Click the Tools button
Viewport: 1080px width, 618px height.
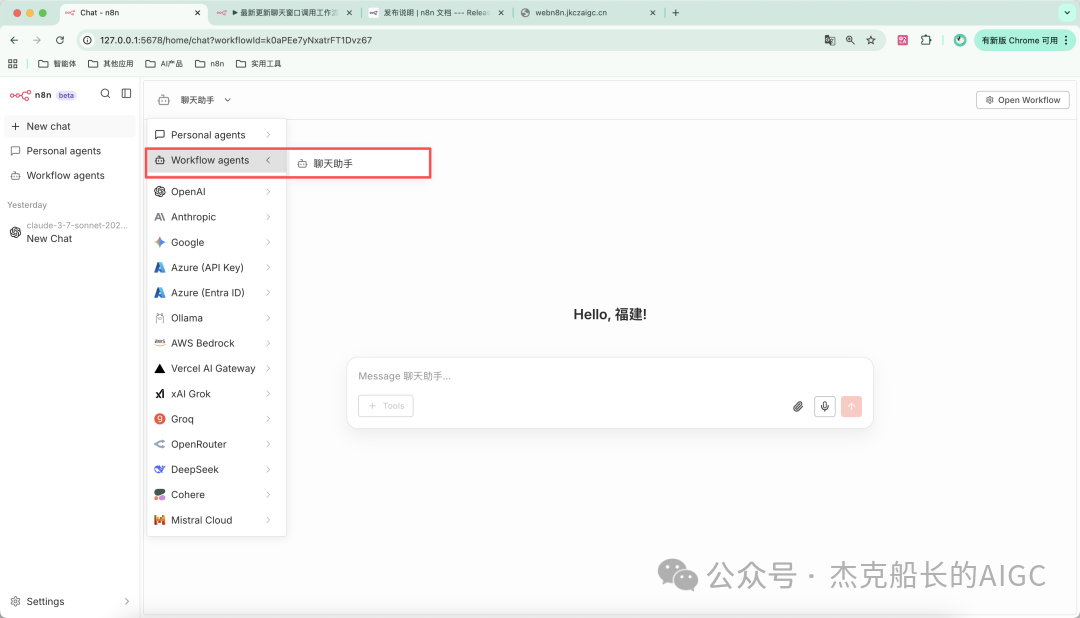(386, 406)
